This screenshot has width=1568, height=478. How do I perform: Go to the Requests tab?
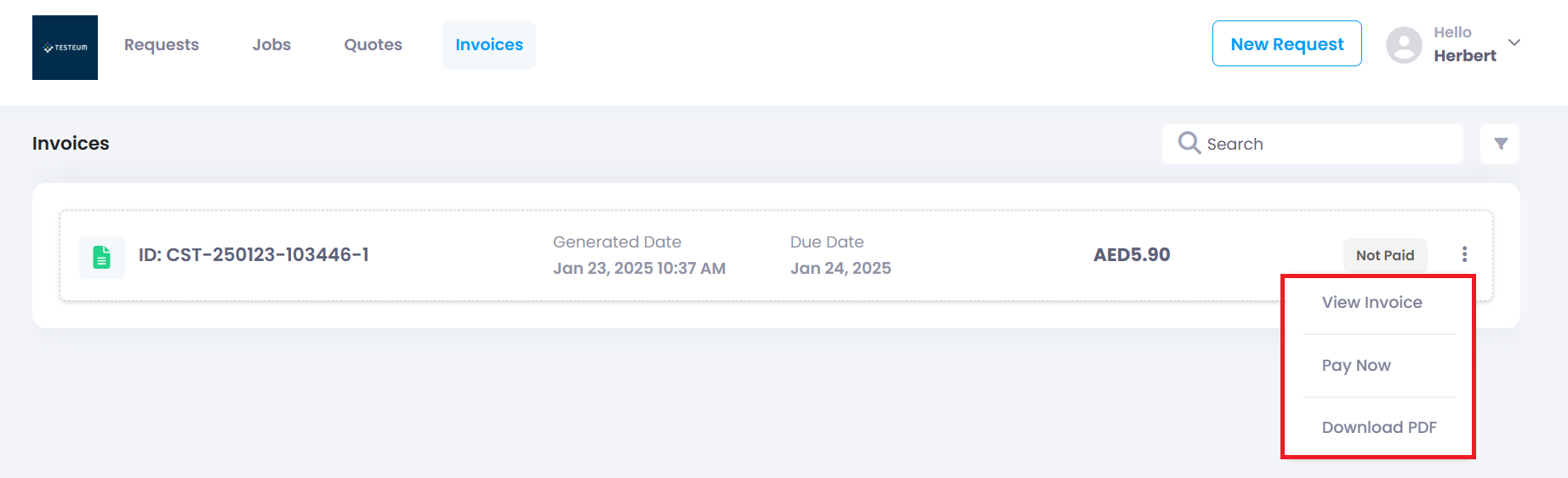click(x=162, y=45)
